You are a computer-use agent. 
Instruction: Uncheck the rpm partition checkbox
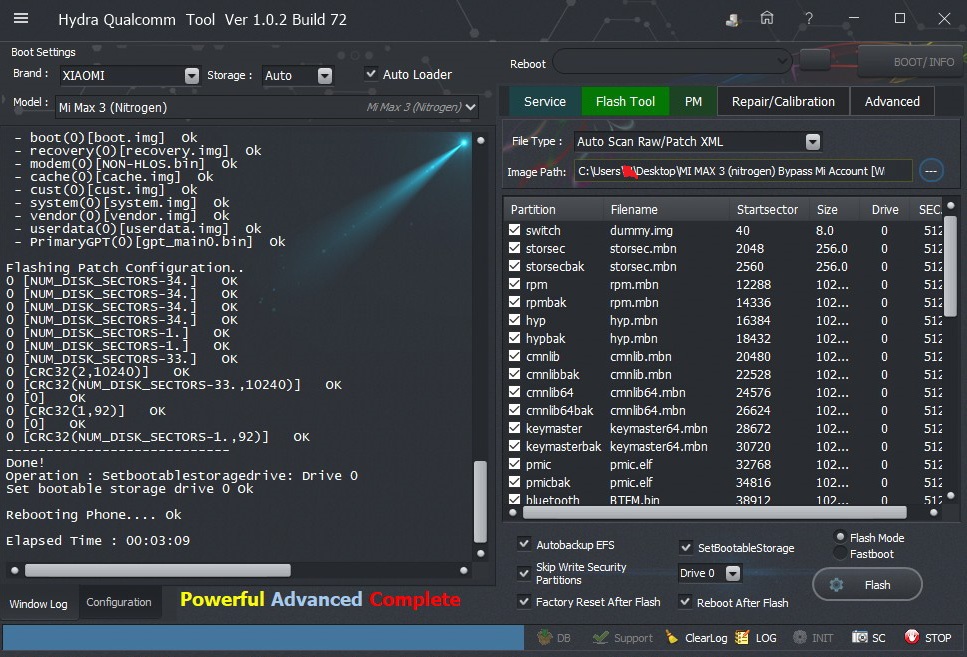514,283
